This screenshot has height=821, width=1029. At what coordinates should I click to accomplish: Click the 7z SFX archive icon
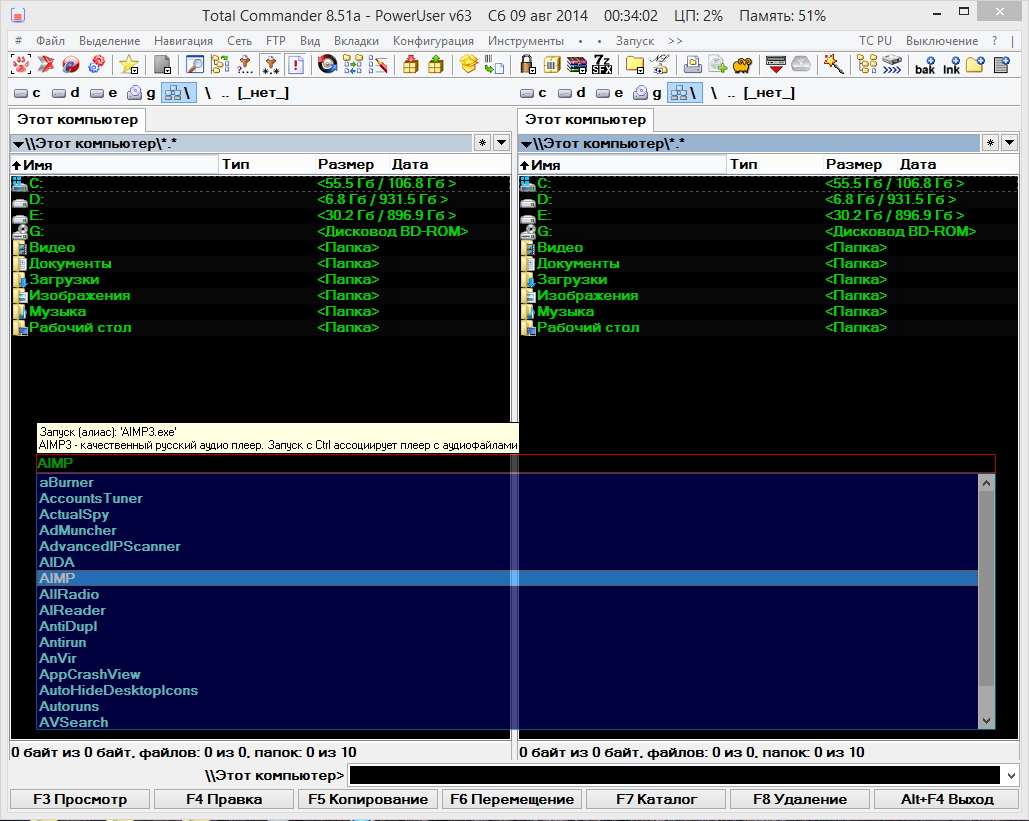(x=602, y=64)
